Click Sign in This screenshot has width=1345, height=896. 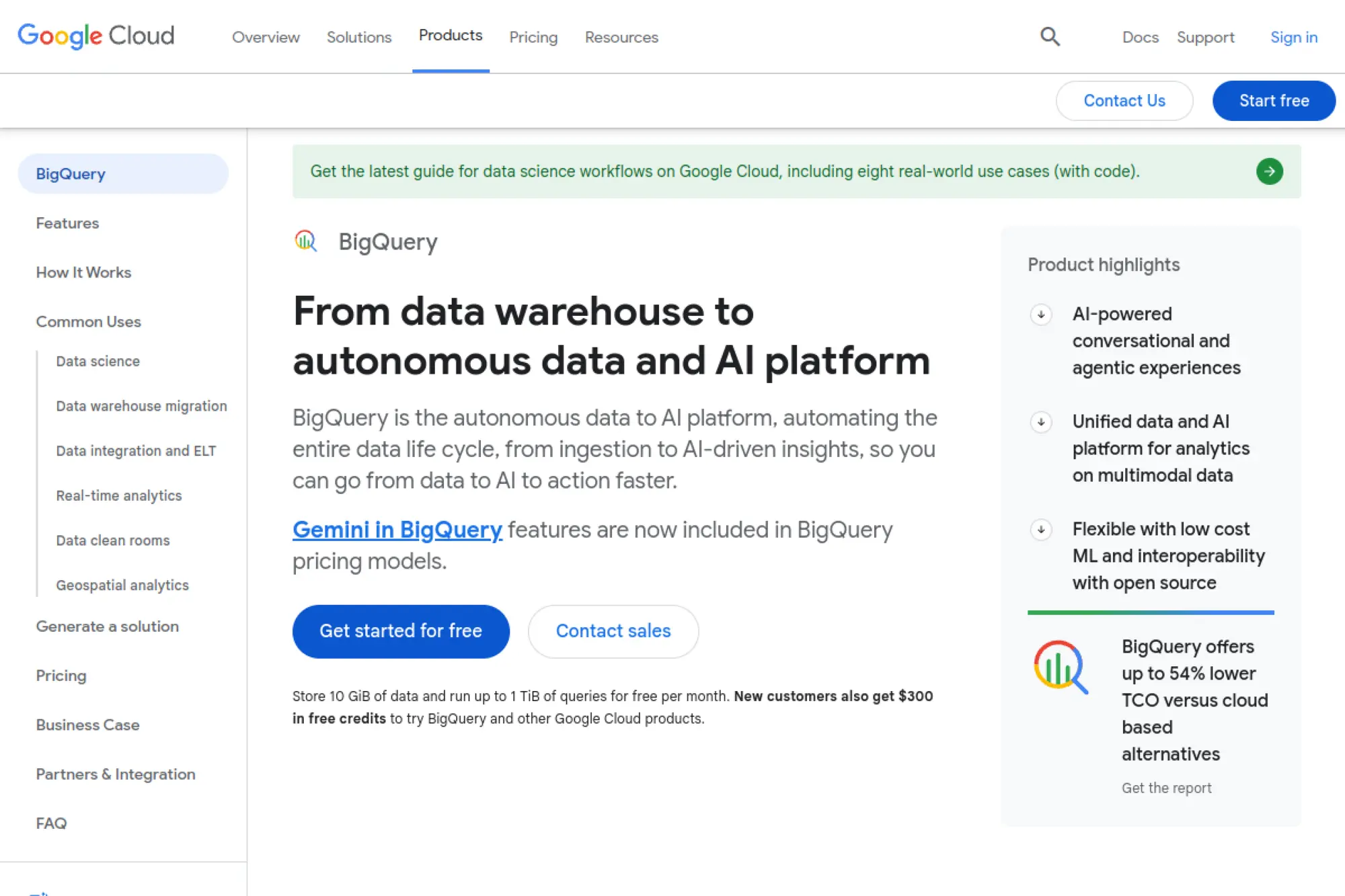[1293, 37]
